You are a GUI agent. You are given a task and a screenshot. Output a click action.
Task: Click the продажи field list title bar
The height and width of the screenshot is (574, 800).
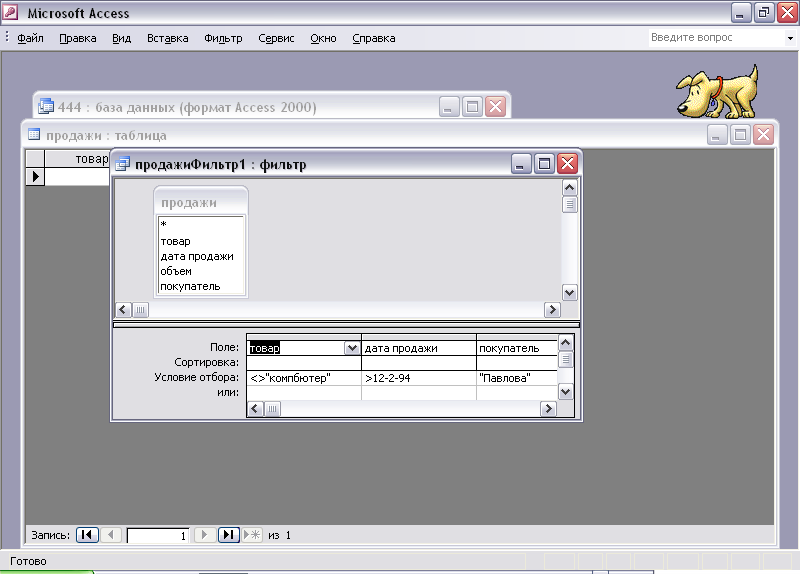(x=201, y=203)
